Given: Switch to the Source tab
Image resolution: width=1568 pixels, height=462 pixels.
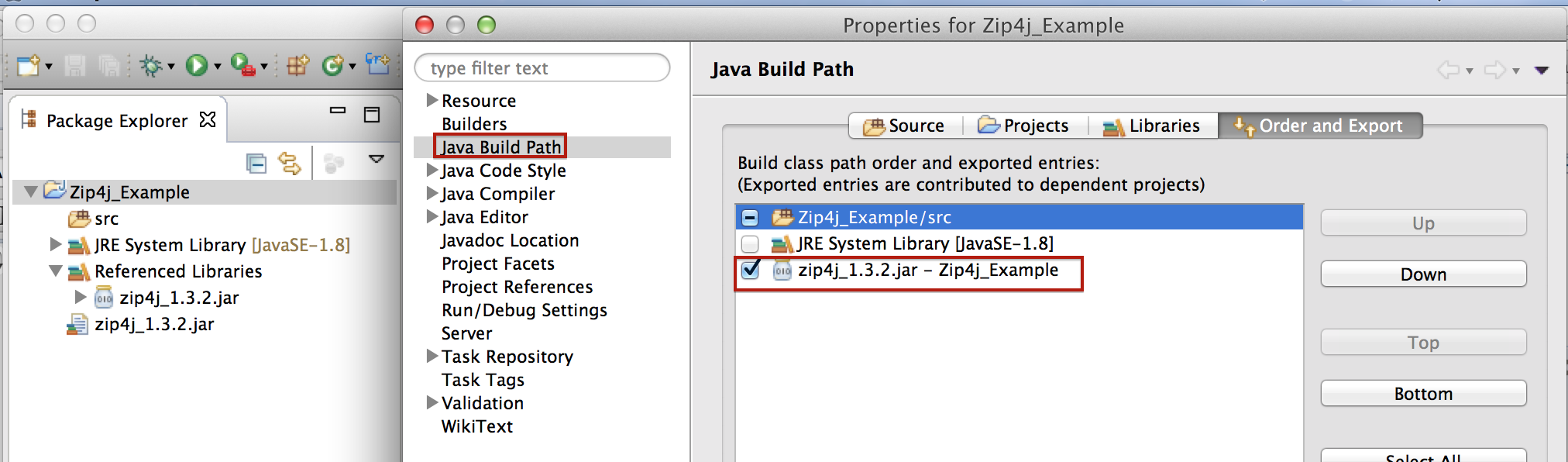Looking at the screenshot, I should click(905, 126).
